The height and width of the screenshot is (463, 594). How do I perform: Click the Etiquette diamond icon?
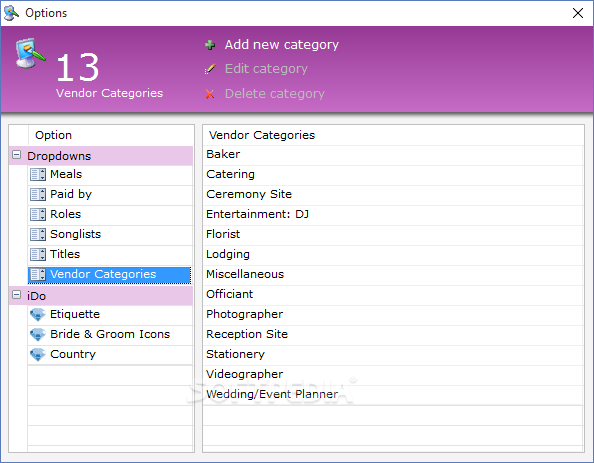38,314
